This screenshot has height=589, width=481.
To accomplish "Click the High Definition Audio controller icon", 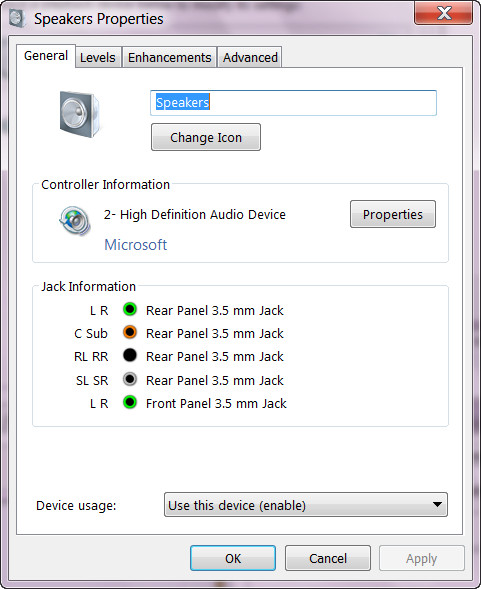I will [75, 220].
